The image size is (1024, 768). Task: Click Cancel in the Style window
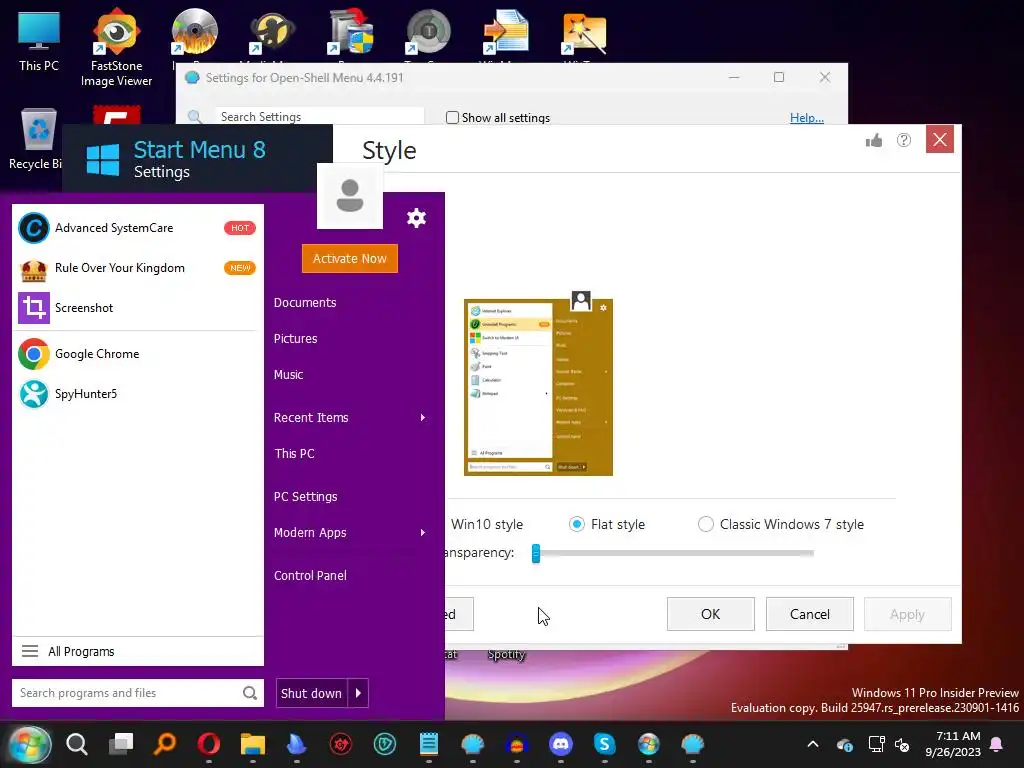click(810, 614)
